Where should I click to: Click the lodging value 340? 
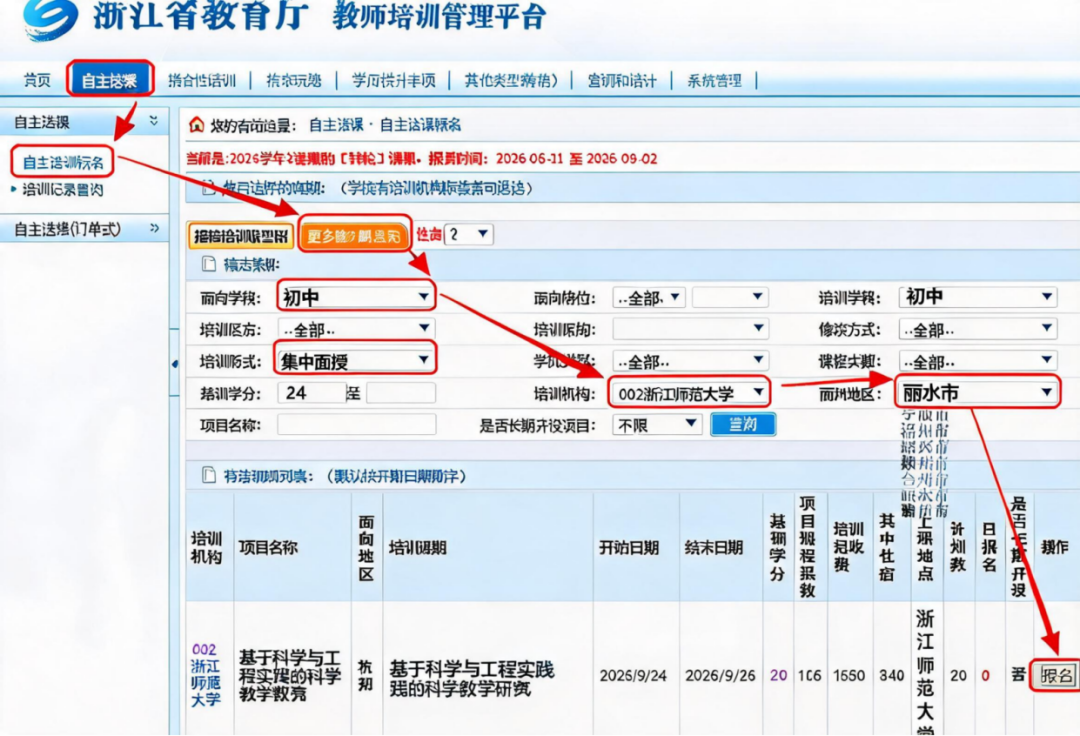point(891,675)
